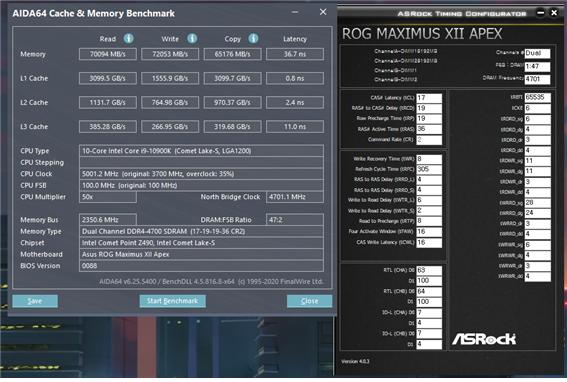Click the Write to Read Delay (tWTR_L) field

(429, 200)
